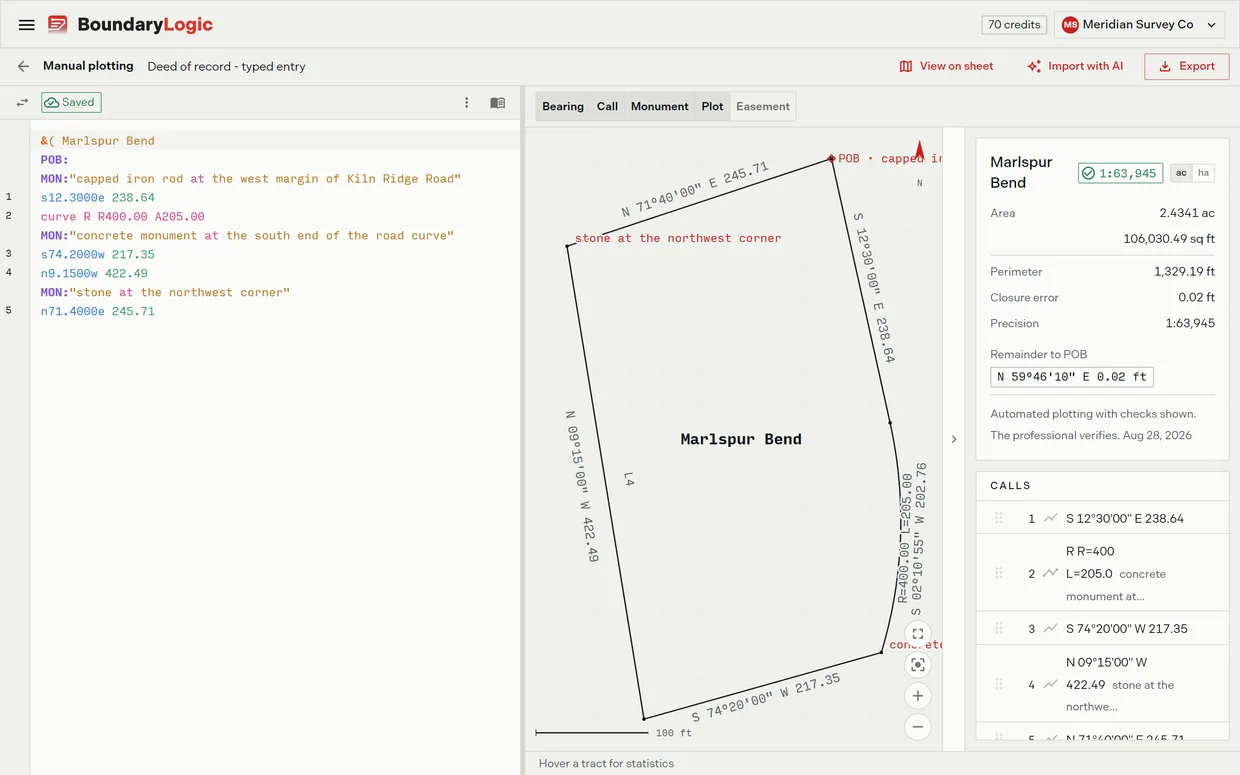Select the curve call row R=400 L=205.0

[1102, 573]
